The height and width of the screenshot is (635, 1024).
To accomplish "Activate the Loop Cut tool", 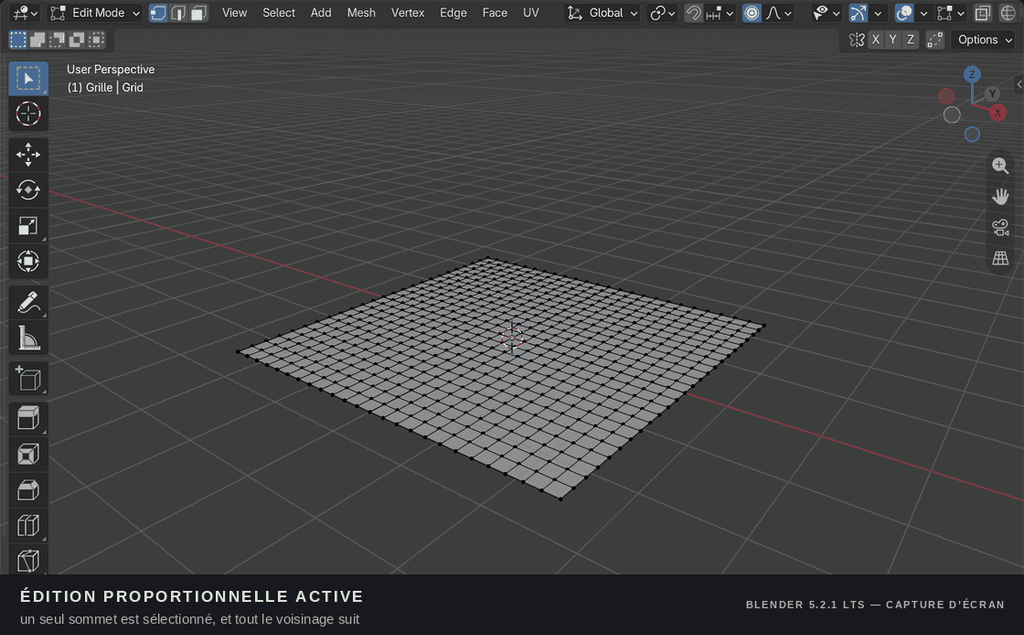I will [28, 525].
